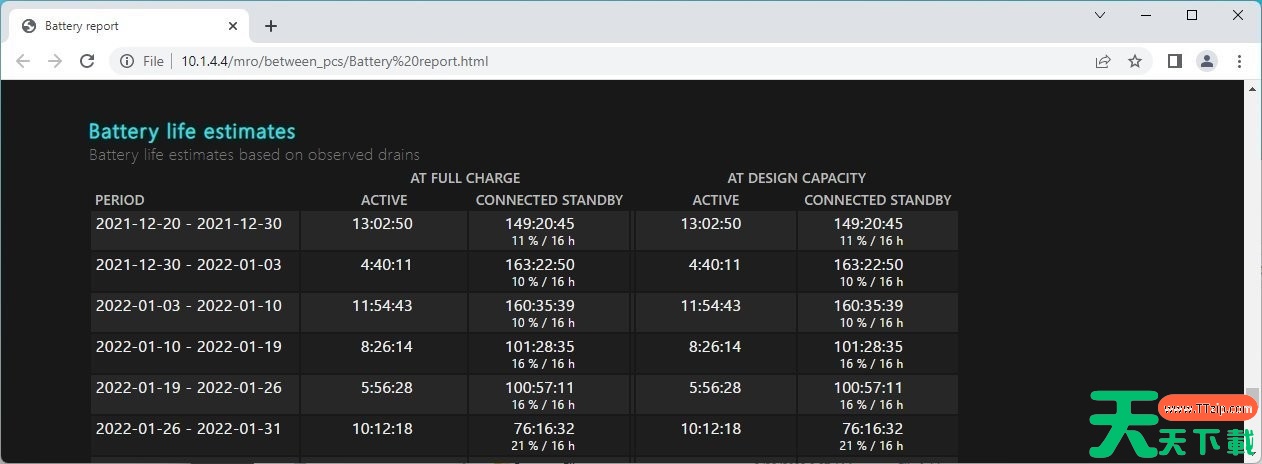The width and height of the screenshot is (1262, 464).
Task: Click the forward navigation arrow
Action: pyautogui.click(x=55, y=61)
